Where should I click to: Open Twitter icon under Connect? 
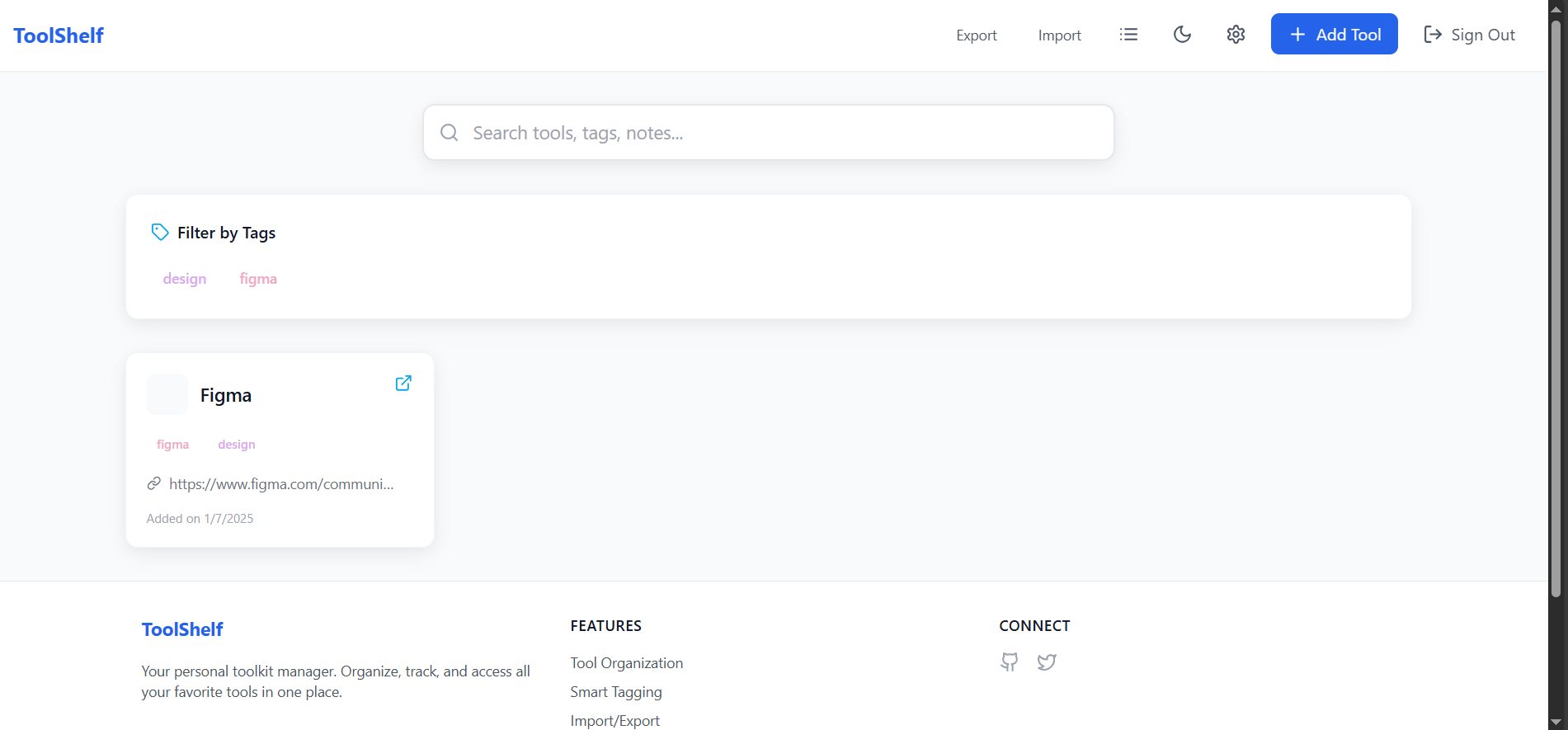1047,662
